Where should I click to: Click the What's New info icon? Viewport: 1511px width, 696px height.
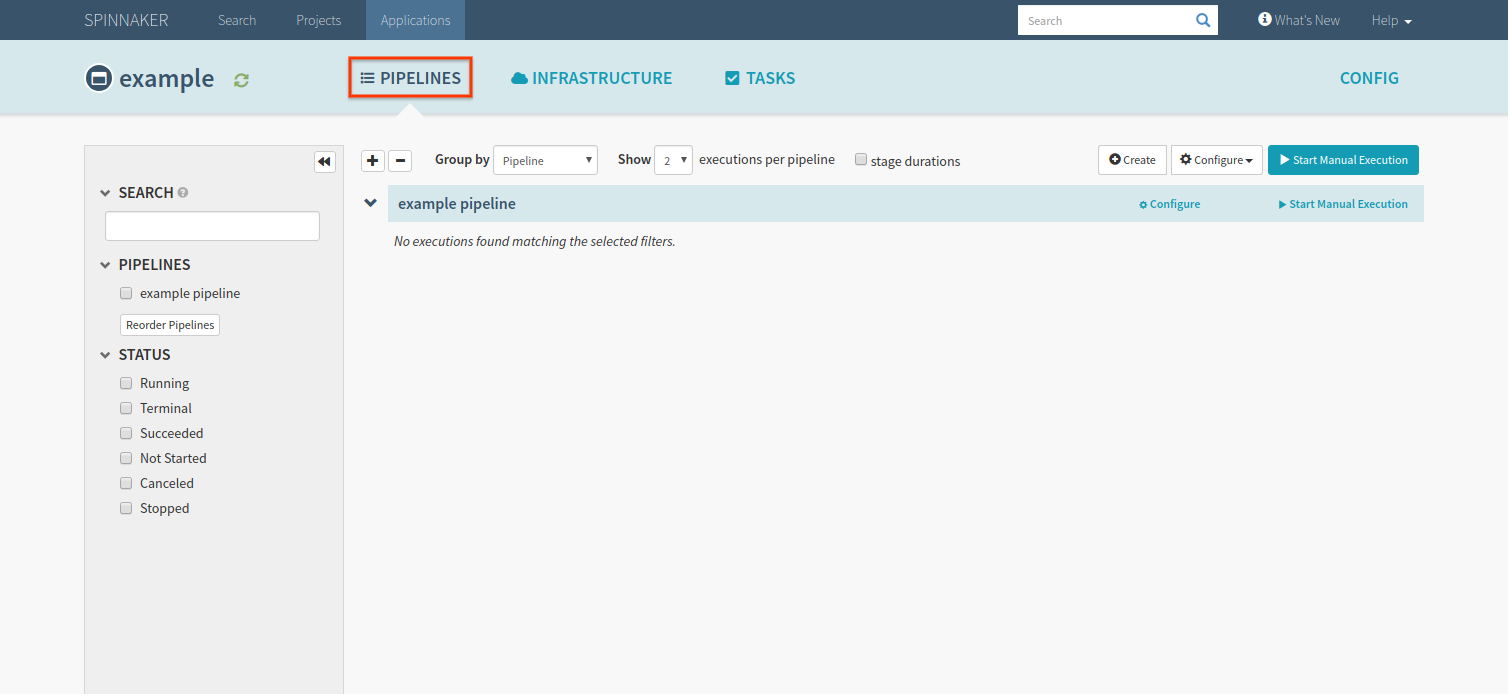coord(1264,19)
